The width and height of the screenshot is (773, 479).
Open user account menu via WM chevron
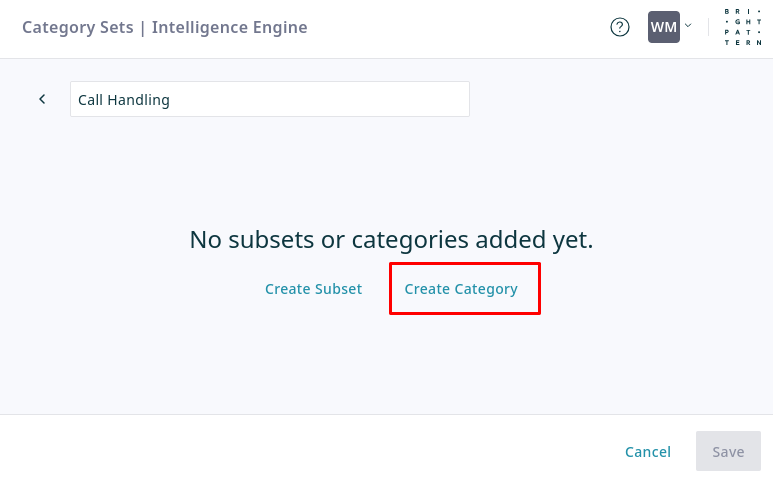(688, 26)
